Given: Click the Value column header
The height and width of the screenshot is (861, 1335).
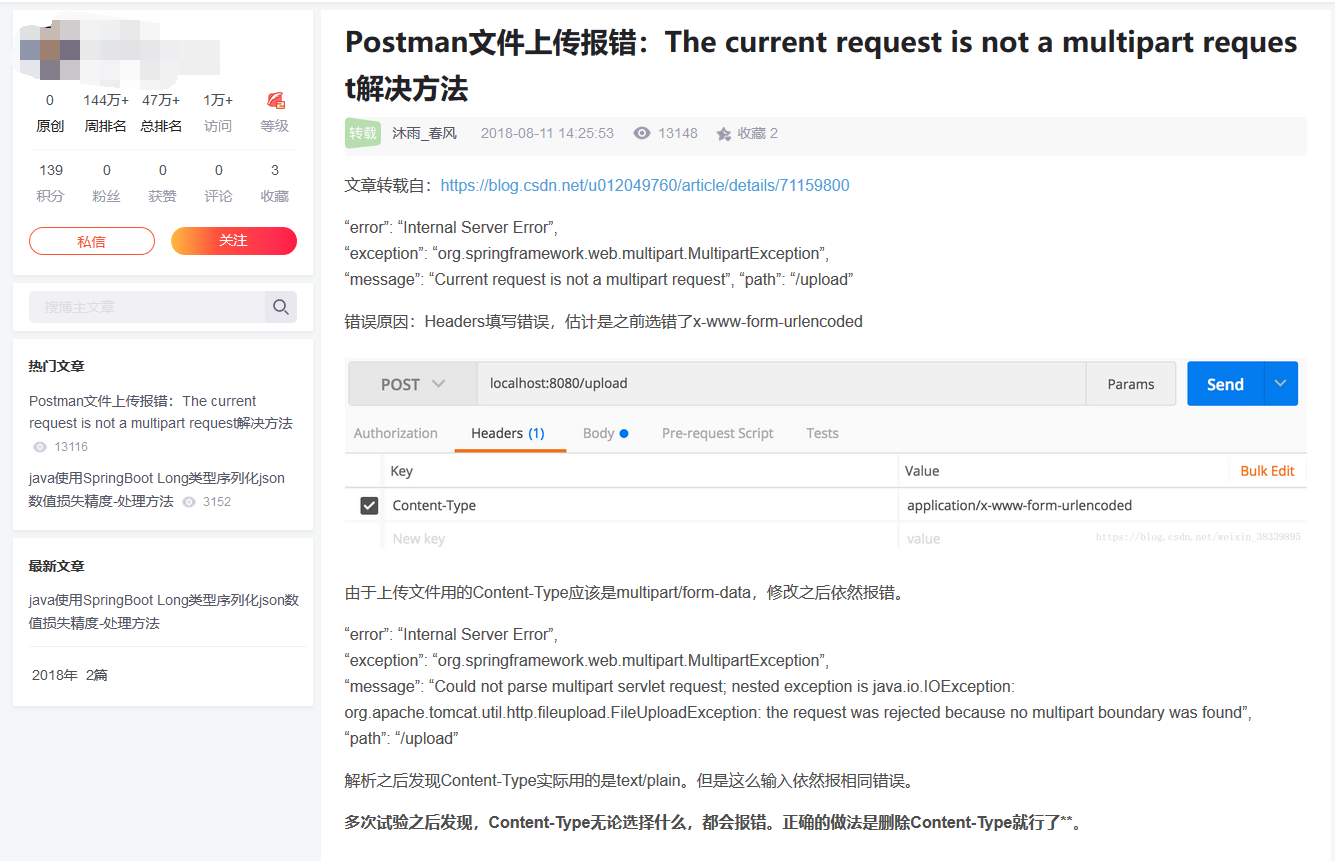Looking at the screenshot, I should [922, 471].
